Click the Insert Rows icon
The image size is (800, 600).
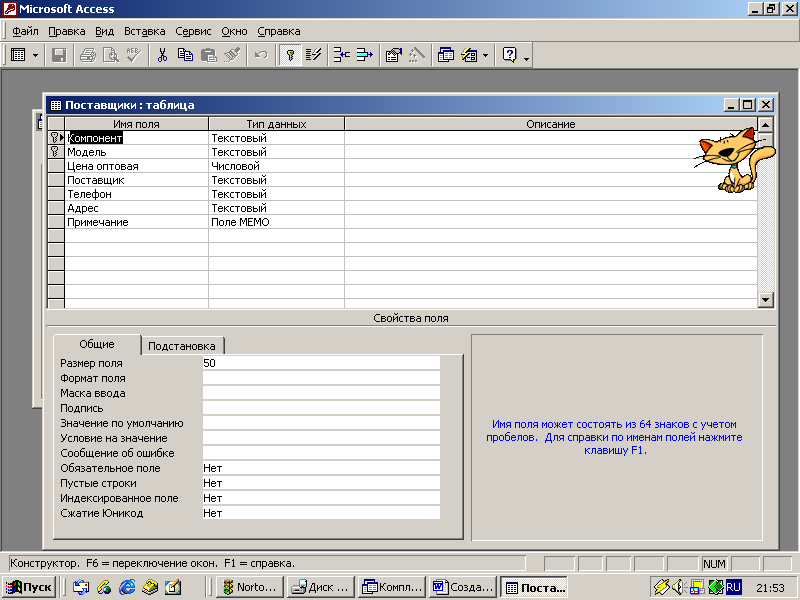click(x=341, y=55)
